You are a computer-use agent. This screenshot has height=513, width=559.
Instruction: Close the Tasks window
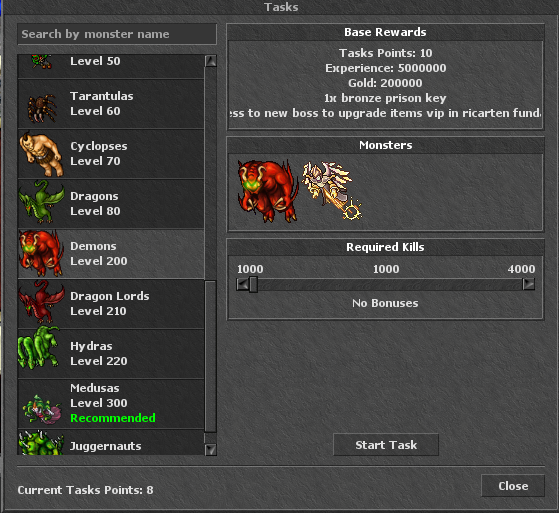[513, 486]
